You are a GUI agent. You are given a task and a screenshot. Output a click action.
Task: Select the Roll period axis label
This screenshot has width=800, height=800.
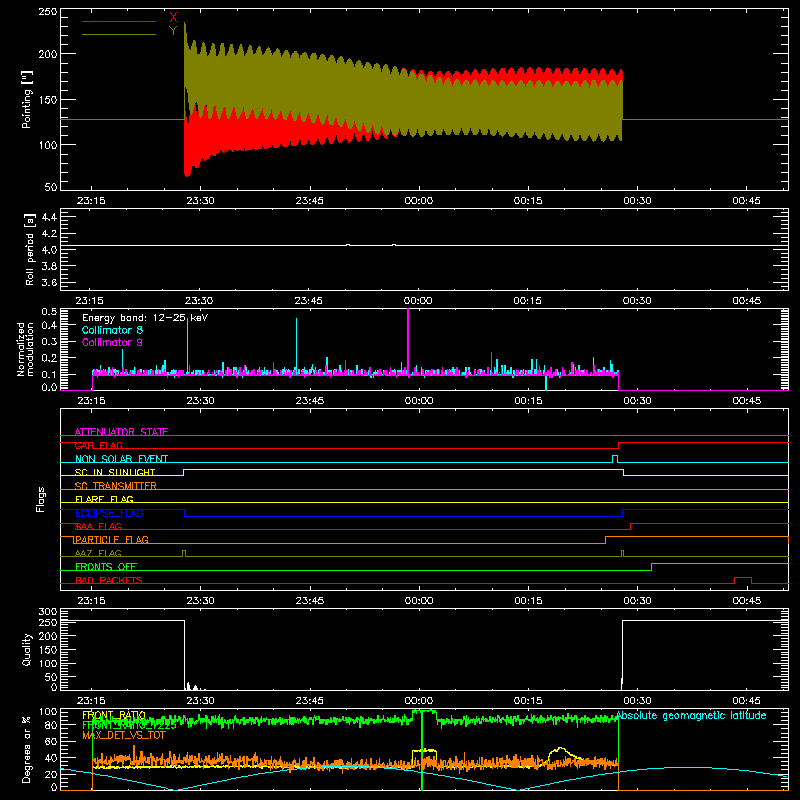point(30,249)
